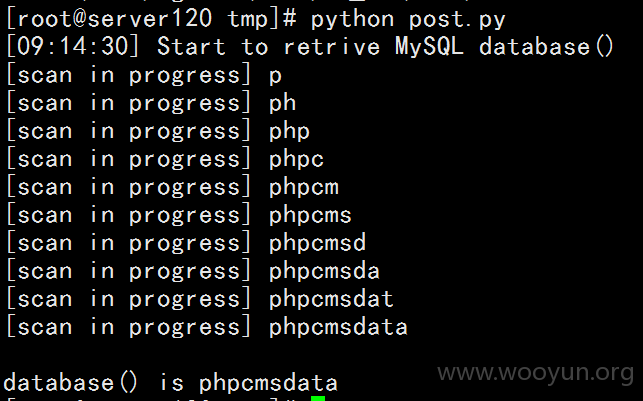Click 'Start to retrive' message text
The width and height of the screenshot is (643, 401).
[269, 46]
